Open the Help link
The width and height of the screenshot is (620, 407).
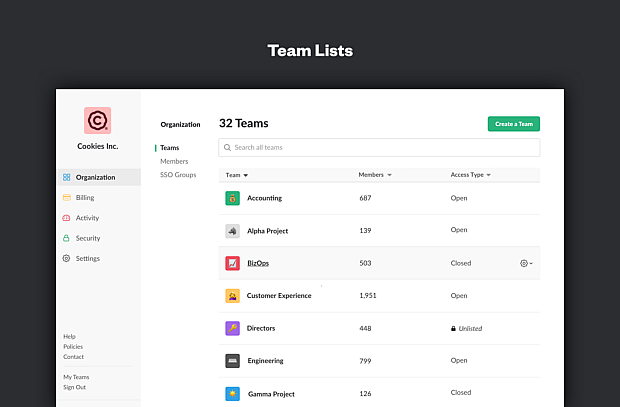69,337
